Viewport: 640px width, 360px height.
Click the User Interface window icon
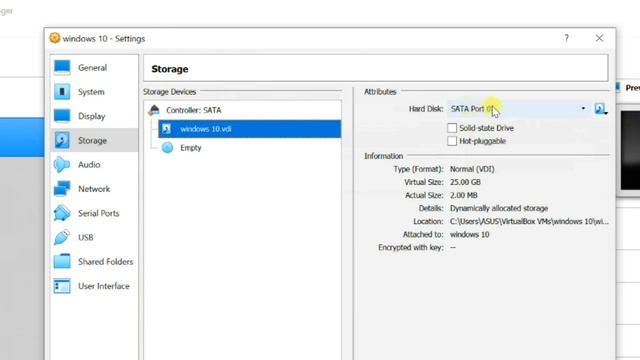pyautogui.click(x=62, y=286)
